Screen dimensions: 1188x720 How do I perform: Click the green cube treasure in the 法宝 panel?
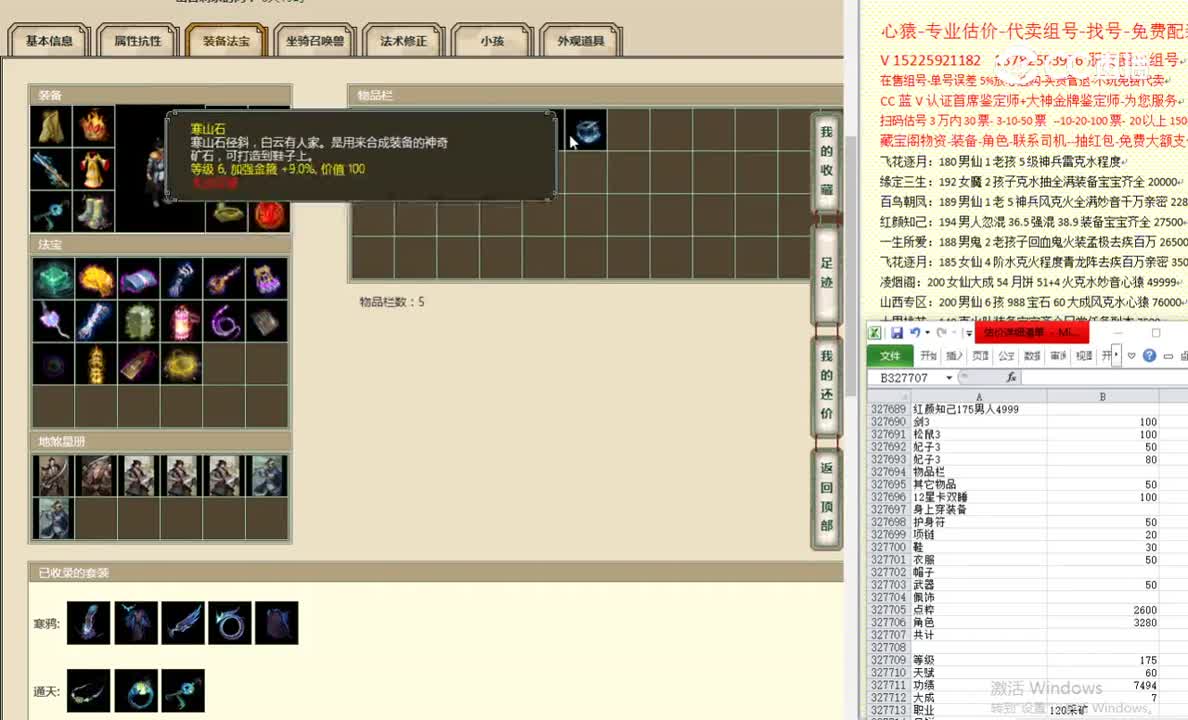(x=53, y=280)
